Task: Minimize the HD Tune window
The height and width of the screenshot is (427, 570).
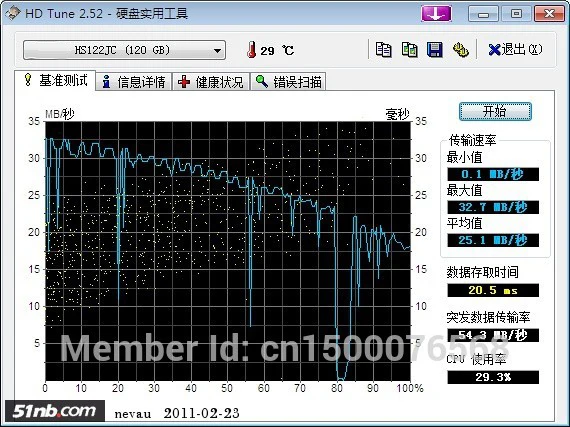Action: pos(483,14)
